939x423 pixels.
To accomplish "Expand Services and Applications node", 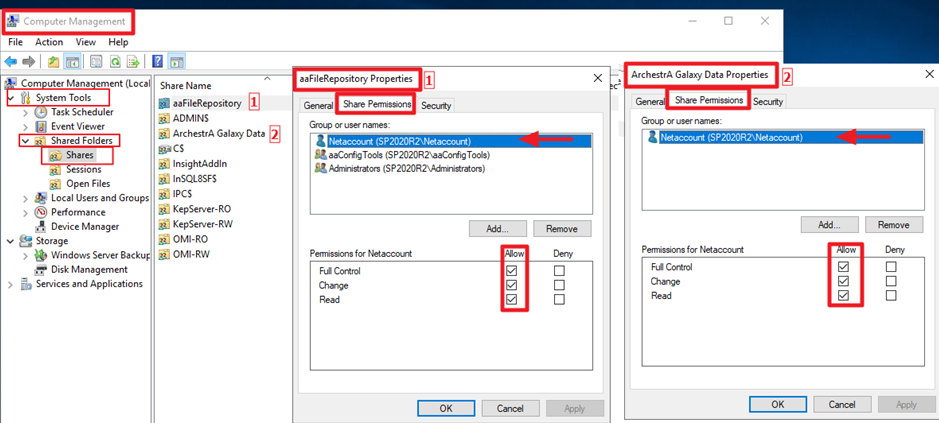I will (x=11, y=284).
